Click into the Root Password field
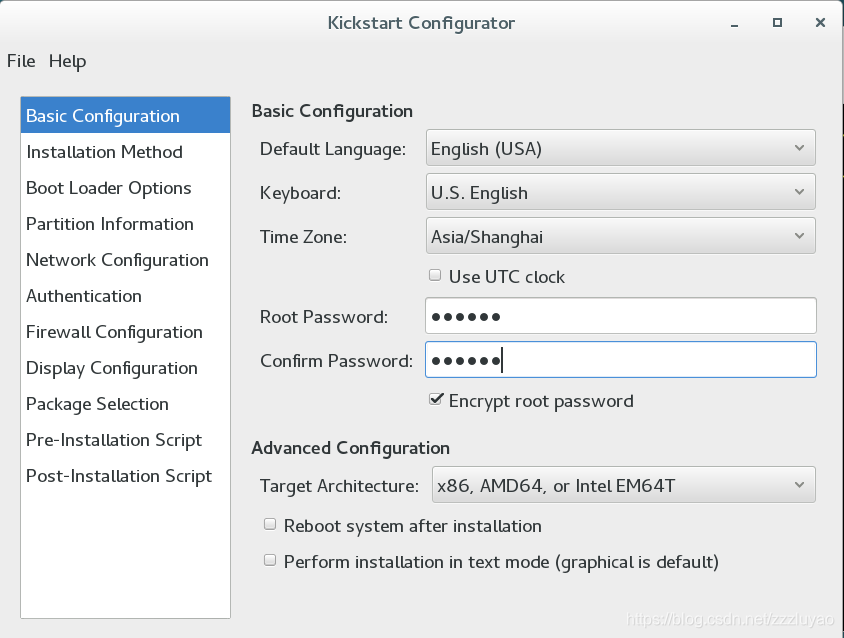Screen dimensions: 844x638 pos(621,316)
